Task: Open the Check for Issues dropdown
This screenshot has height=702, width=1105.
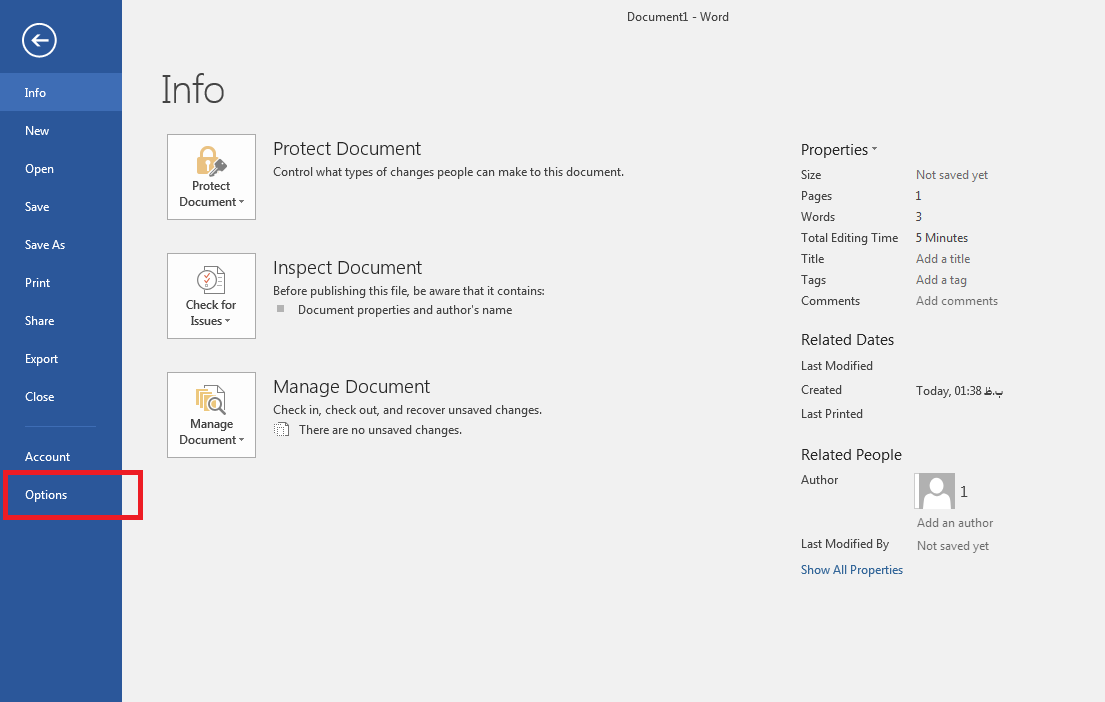Action: click(x=211, y=296)
